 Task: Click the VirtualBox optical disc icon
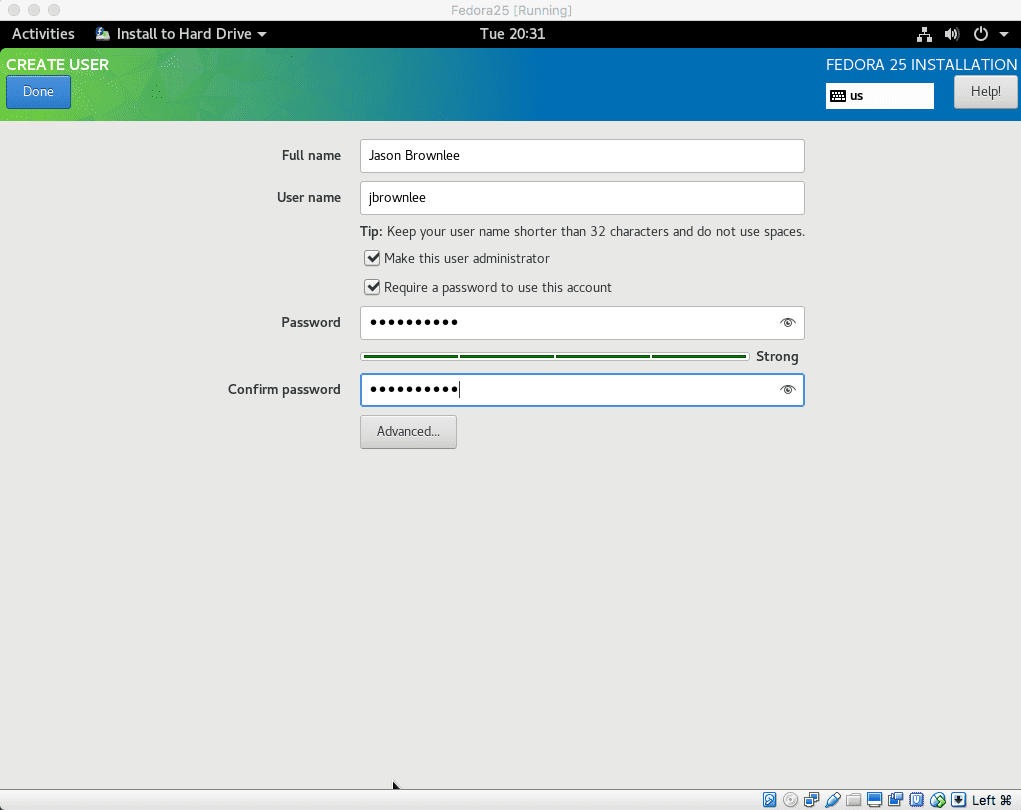tap(790, 800)
